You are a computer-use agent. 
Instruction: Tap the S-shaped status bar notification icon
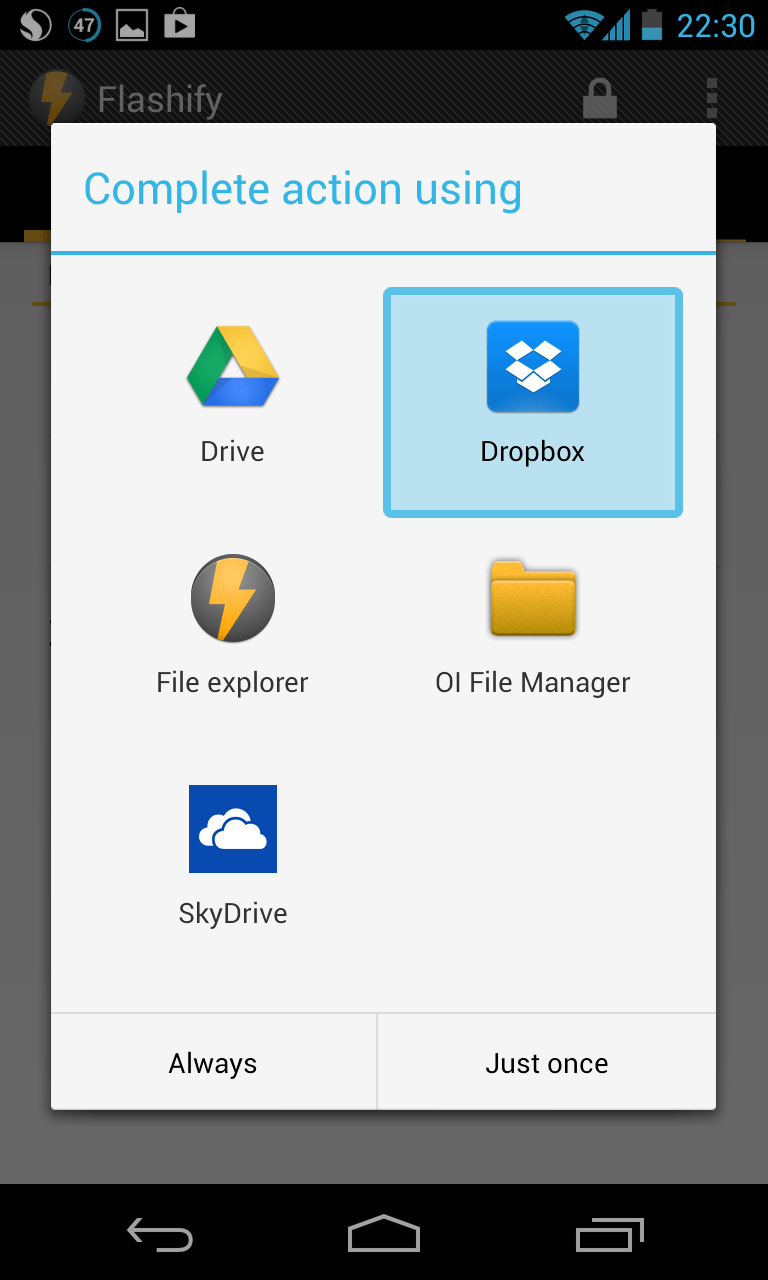[x=36, y=24]
